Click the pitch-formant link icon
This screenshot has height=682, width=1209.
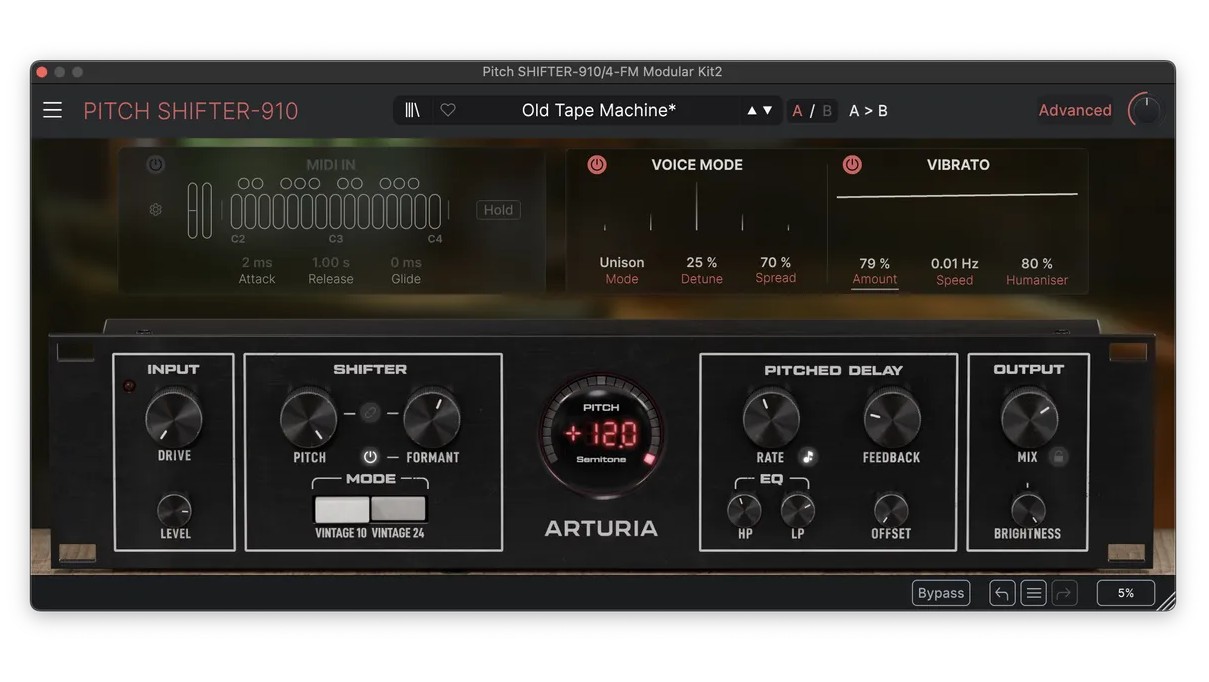370,412
